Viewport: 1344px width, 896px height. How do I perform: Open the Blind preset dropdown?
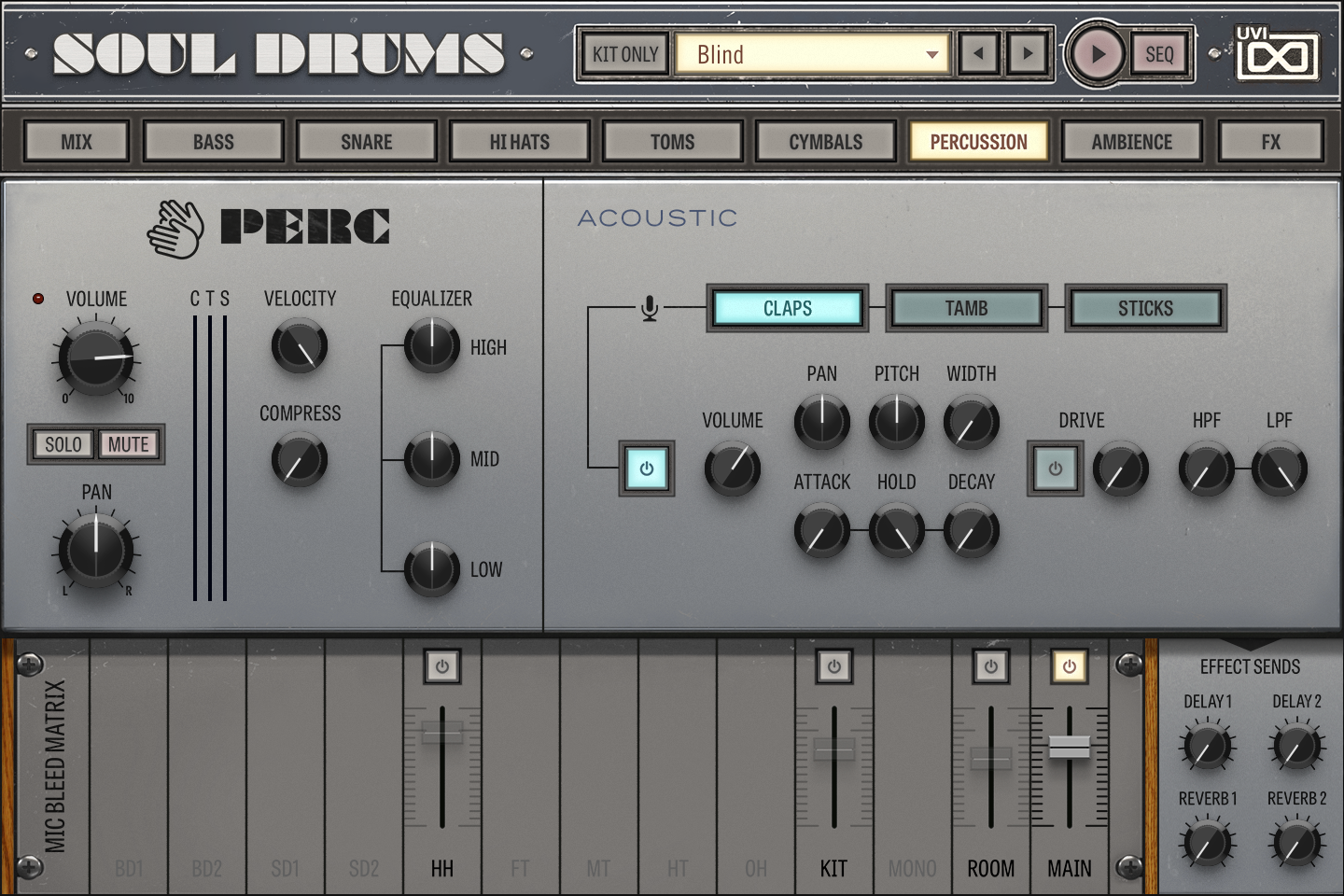coord(810,54)
